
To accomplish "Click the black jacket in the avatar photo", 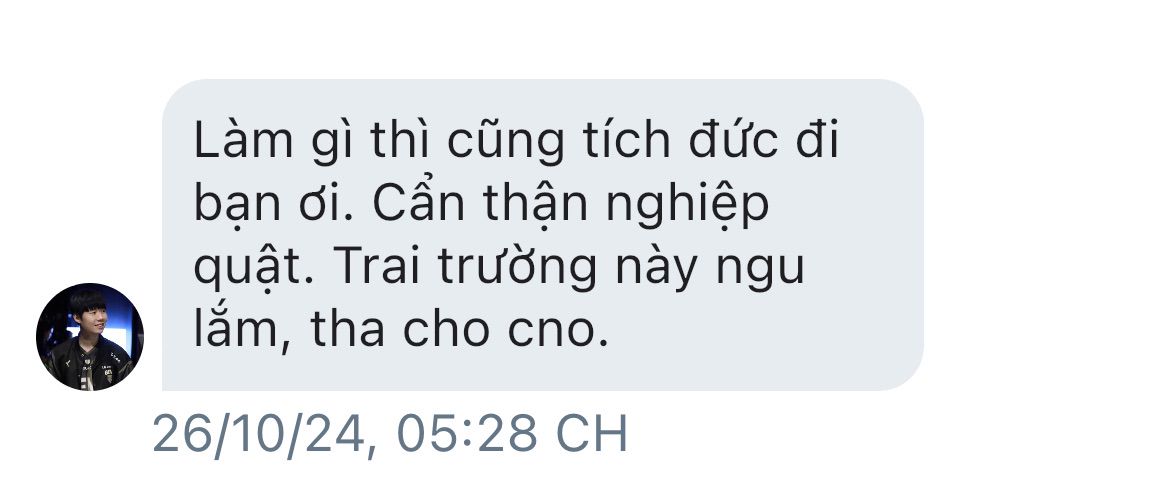I will 88,364.
